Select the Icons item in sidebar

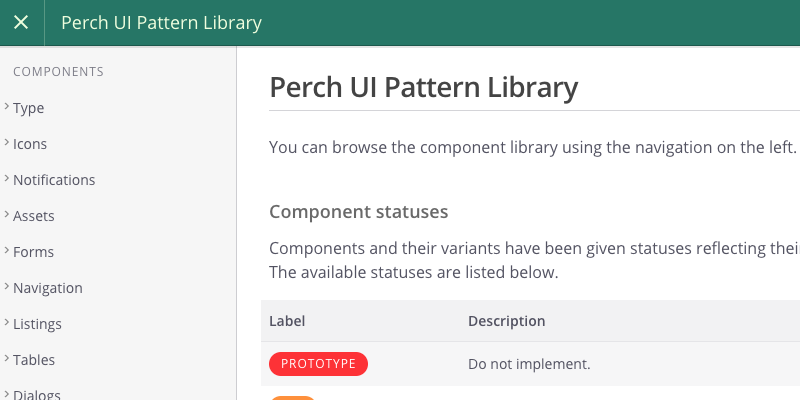click(x=30, y=144)
